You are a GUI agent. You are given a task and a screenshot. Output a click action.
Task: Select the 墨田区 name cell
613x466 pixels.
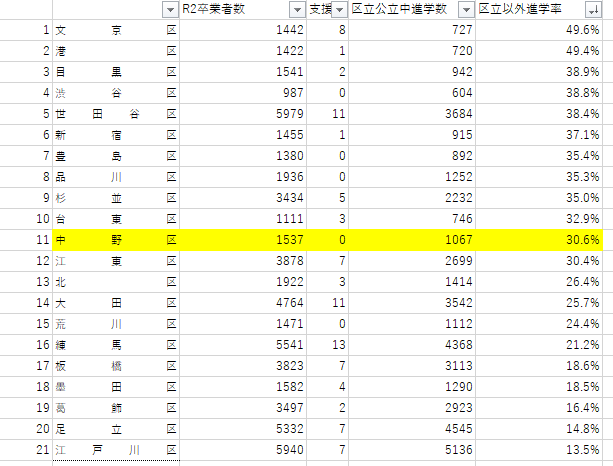[116, 387]
